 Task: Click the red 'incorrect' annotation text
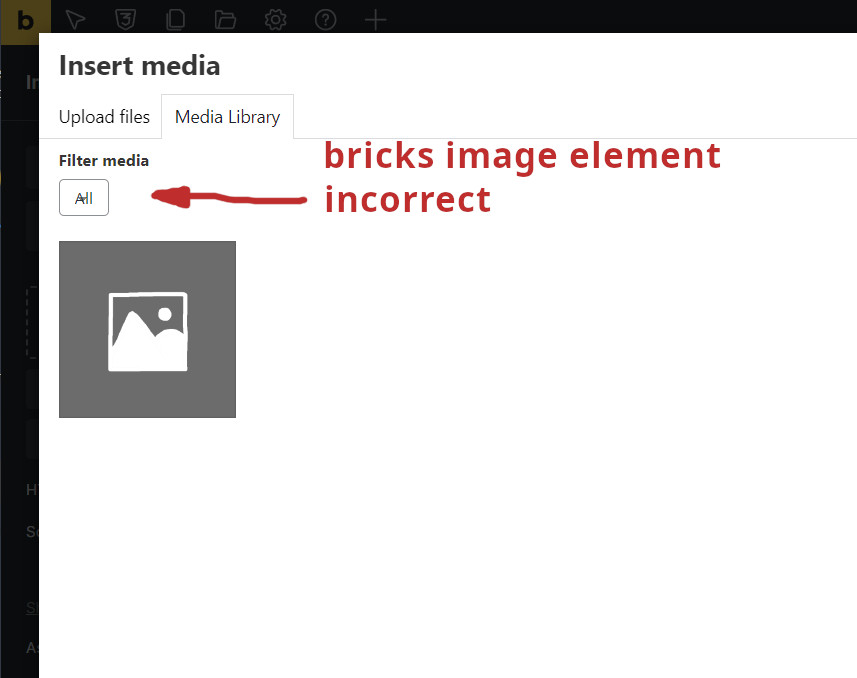[x=408, y=200]
